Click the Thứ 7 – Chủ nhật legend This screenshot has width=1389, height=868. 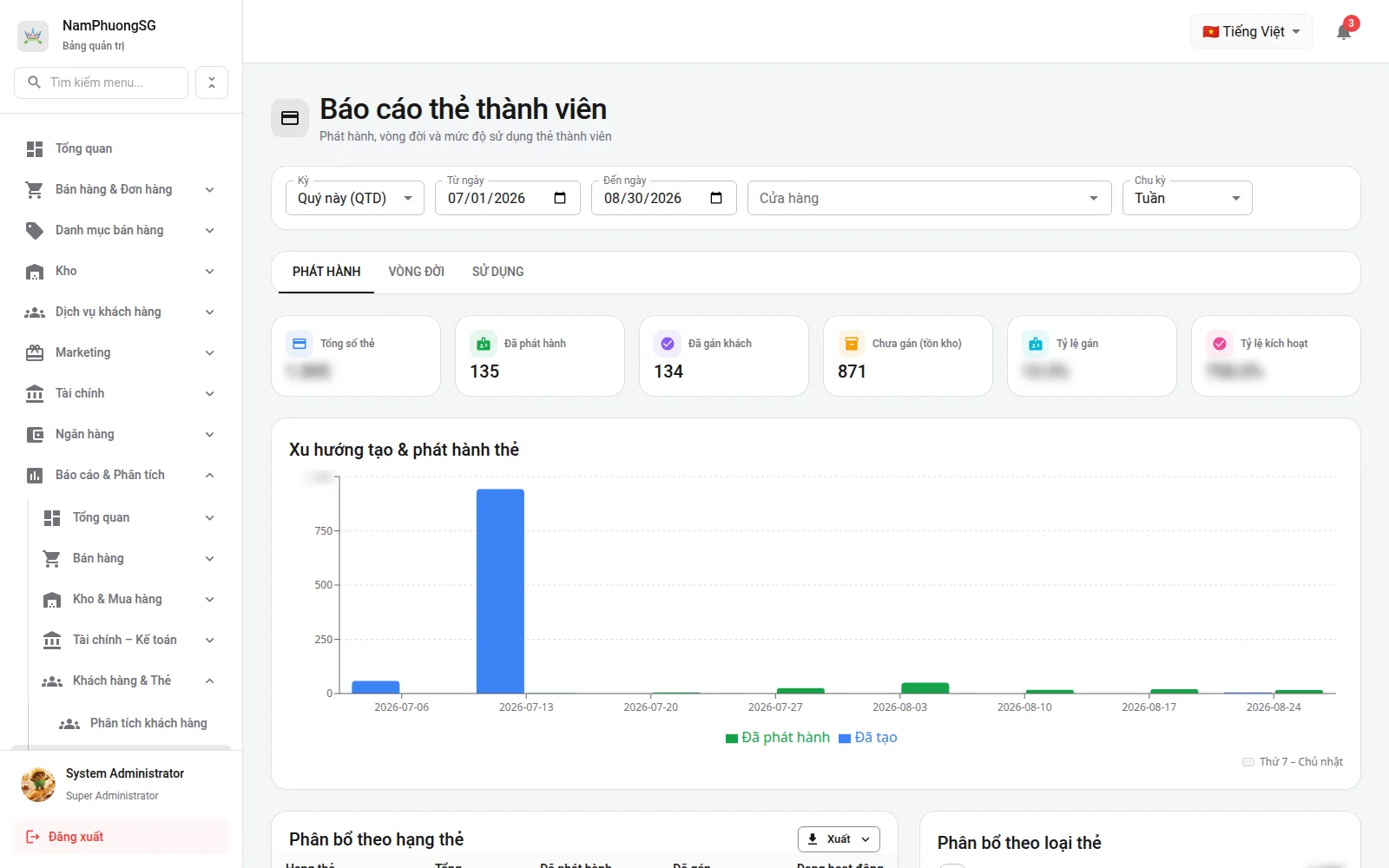click(1293, 762)
